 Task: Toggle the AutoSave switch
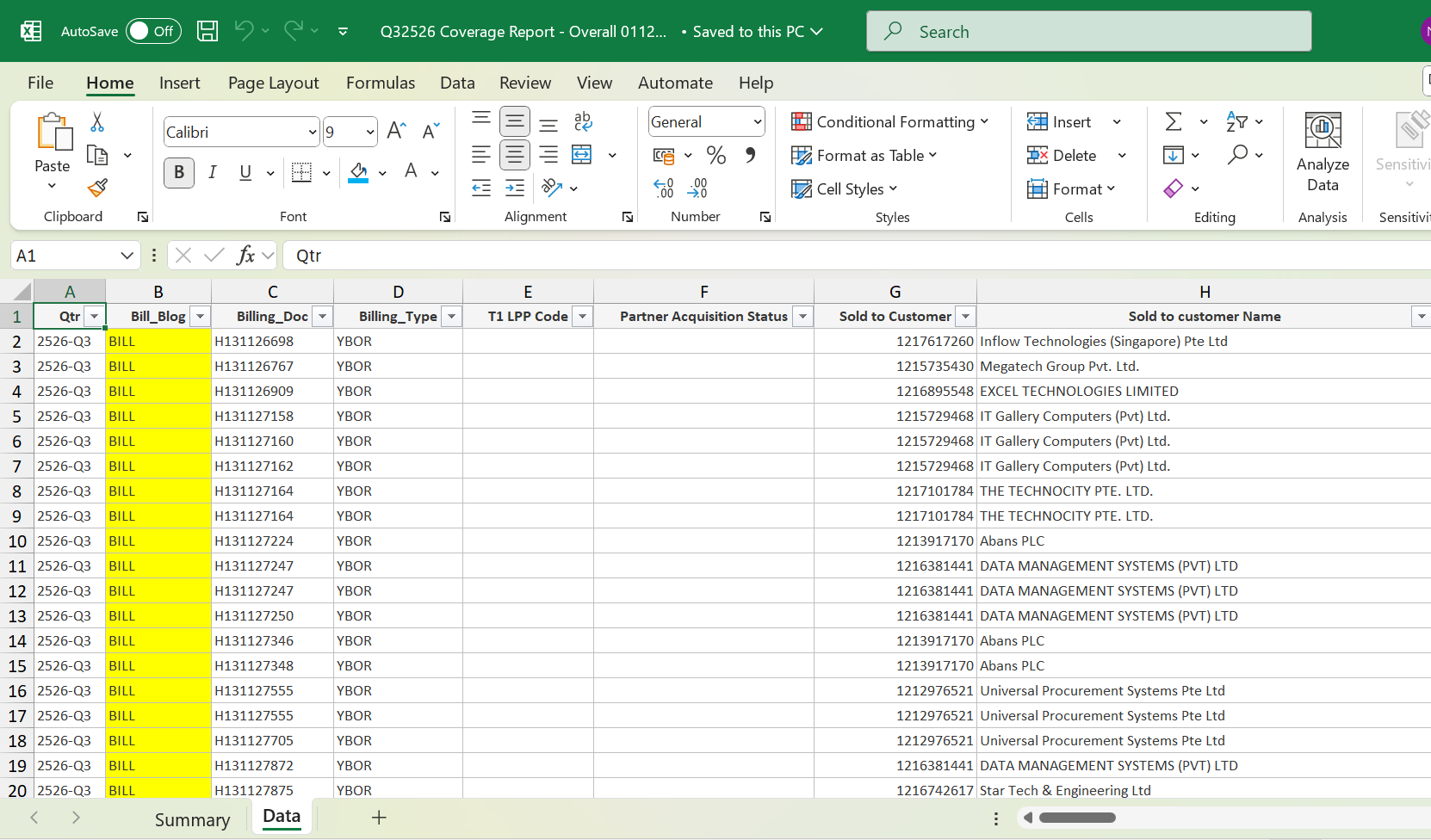152,32
